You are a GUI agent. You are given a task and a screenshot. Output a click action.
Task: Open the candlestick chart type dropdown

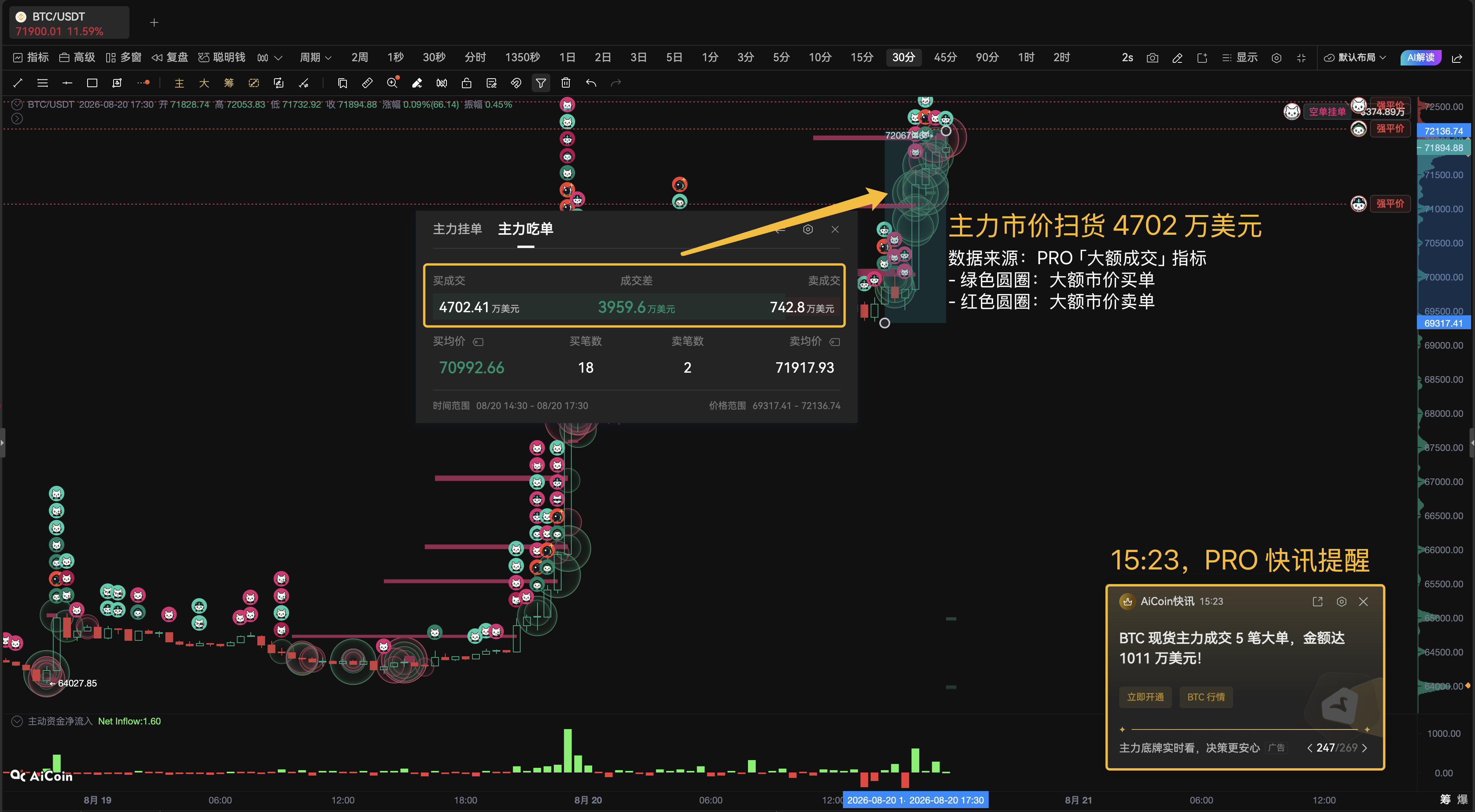click(270, 58)
